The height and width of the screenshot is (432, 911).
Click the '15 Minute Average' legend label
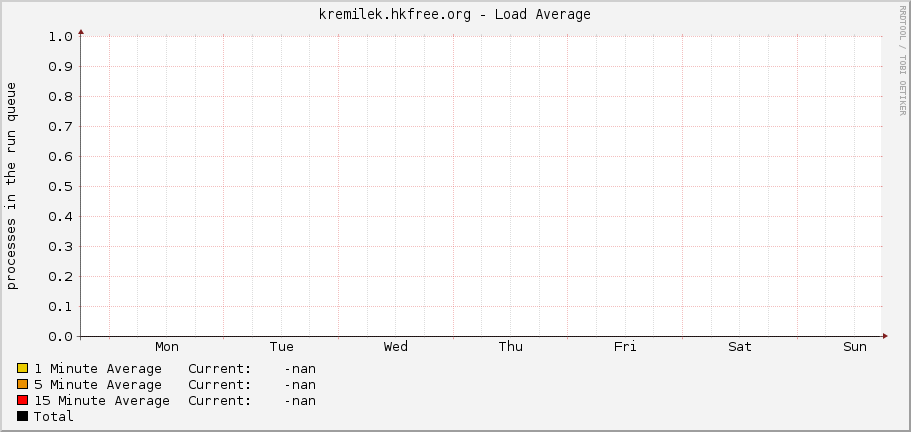(102, 401)
